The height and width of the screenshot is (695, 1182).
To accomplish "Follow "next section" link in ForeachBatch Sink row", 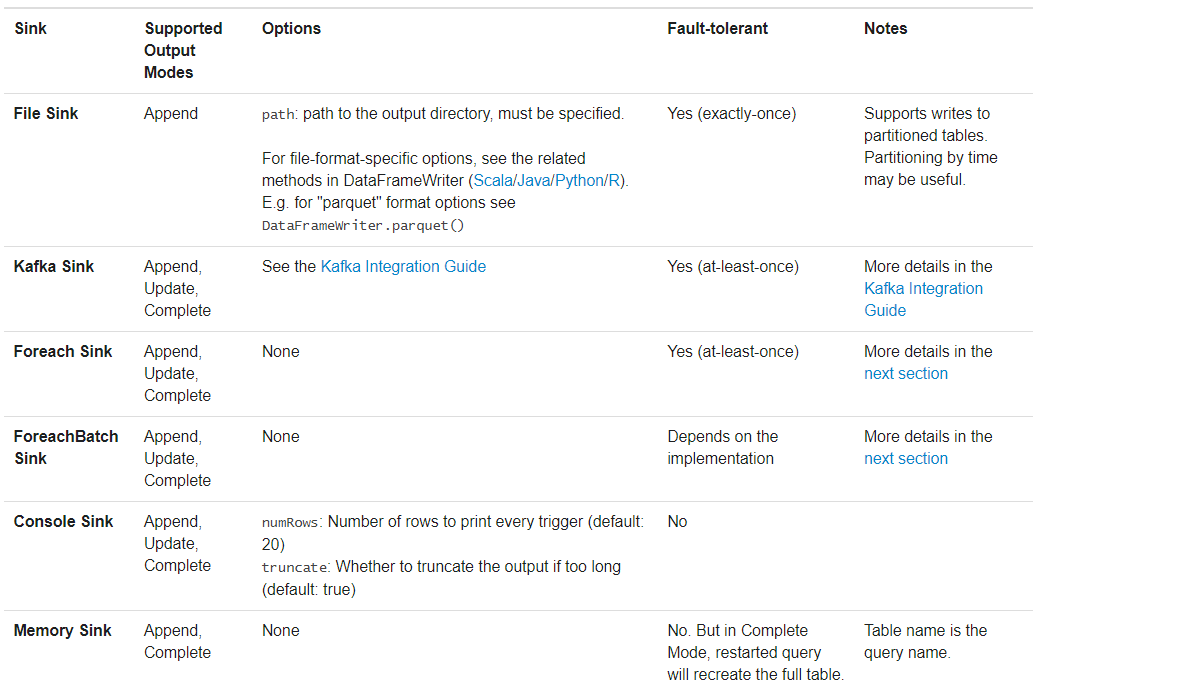I will (906, 458).
